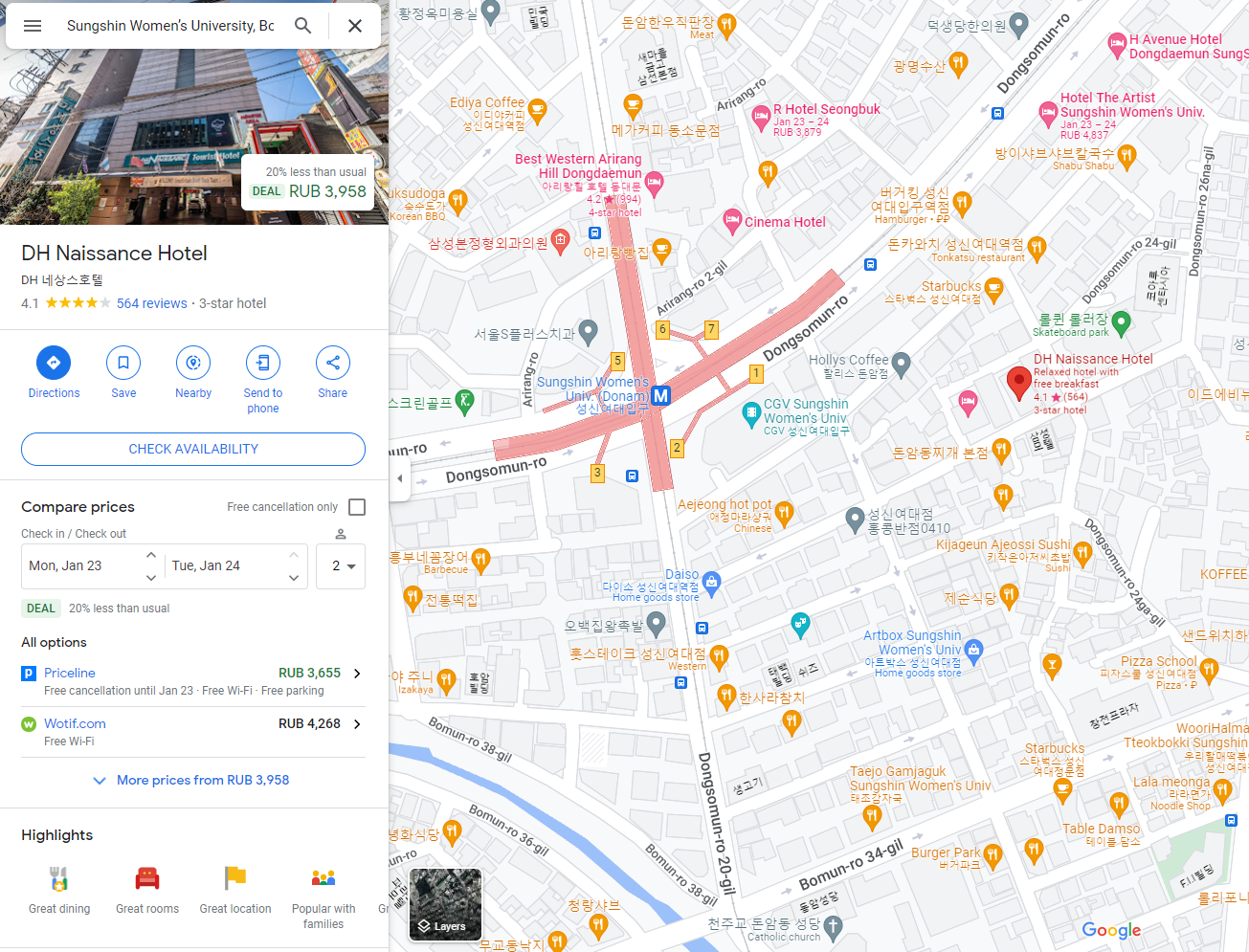Click CHECK AVAILABILITY button
1249x952 pixels.
pos(193,449)
